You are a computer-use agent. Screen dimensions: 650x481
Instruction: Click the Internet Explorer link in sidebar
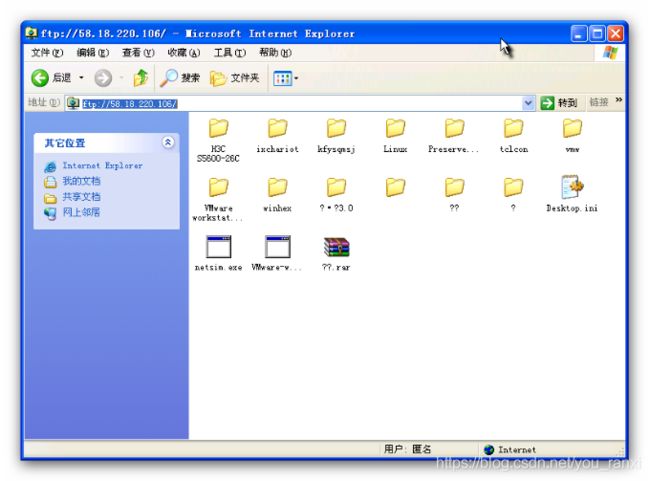(x=102, y=165)
